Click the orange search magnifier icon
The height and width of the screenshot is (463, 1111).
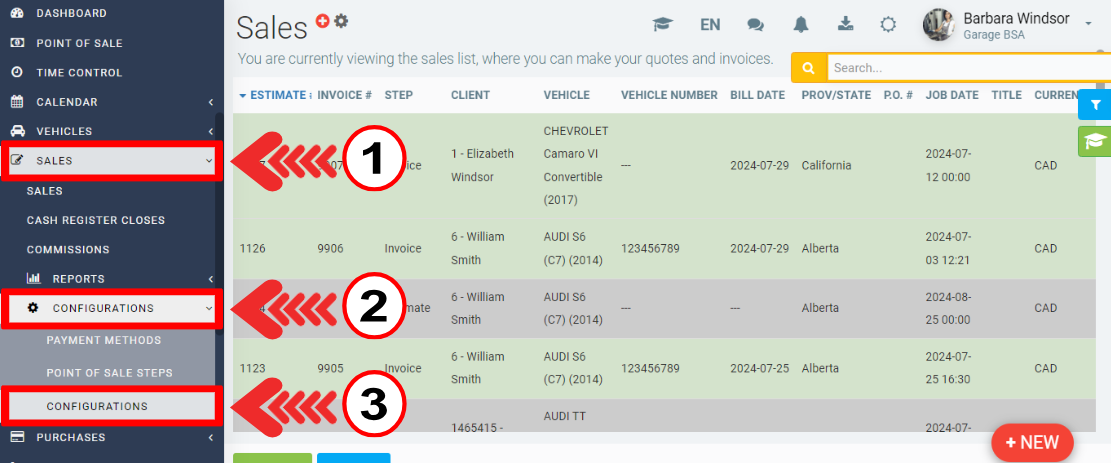[x=808, y=68]
